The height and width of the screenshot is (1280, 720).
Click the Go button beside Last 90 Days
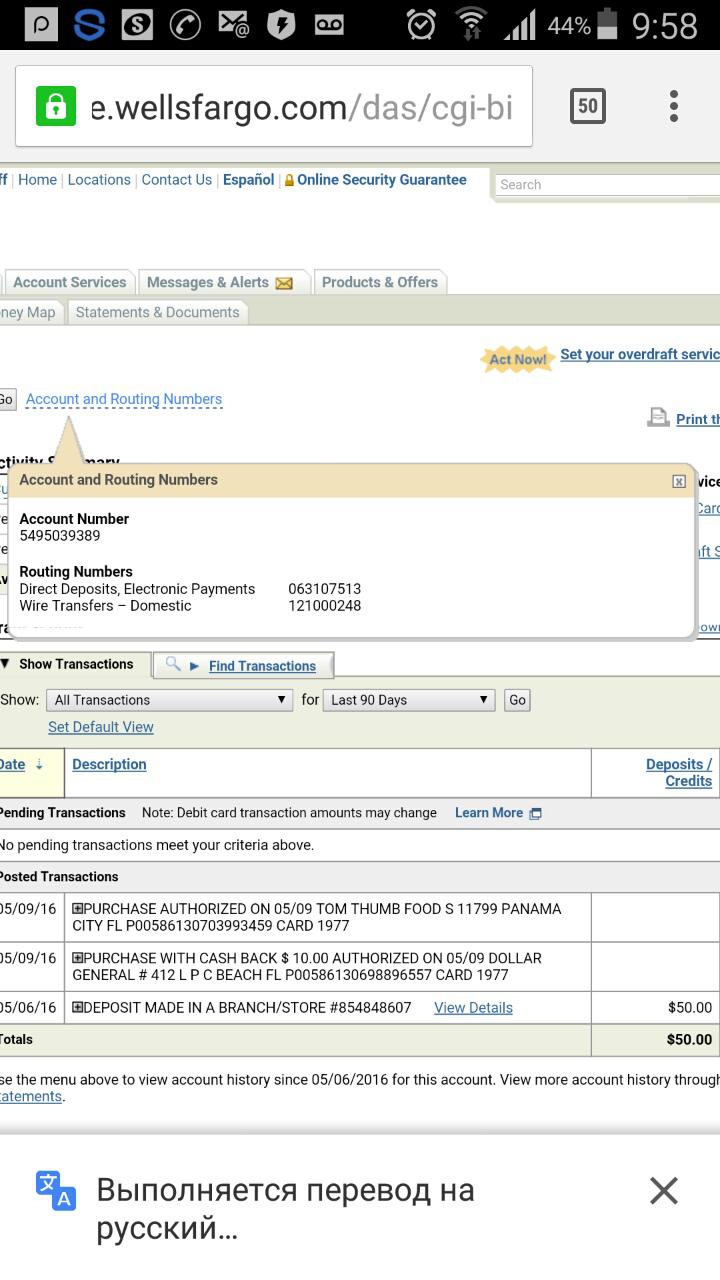(517, 700)
